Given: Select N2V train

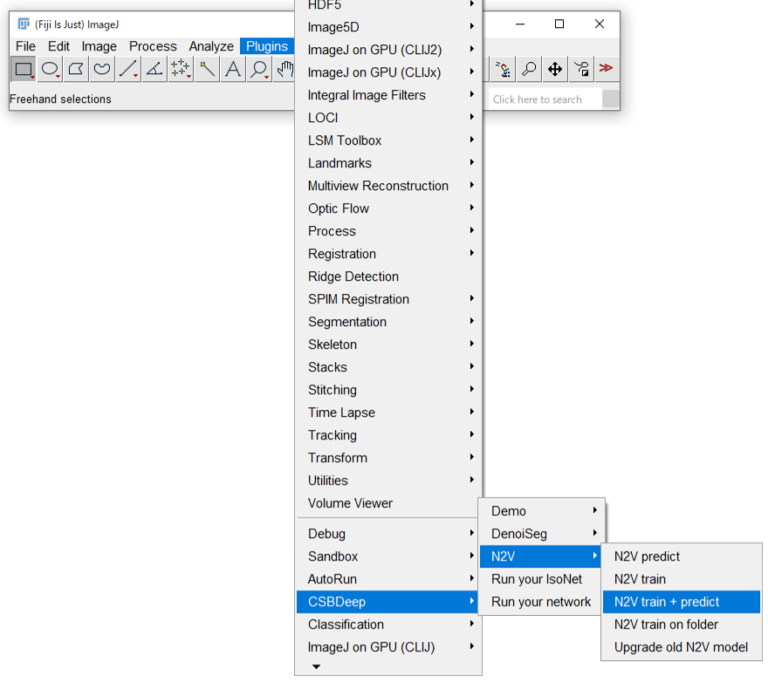Looking at the screenshot, I should 681,579.
